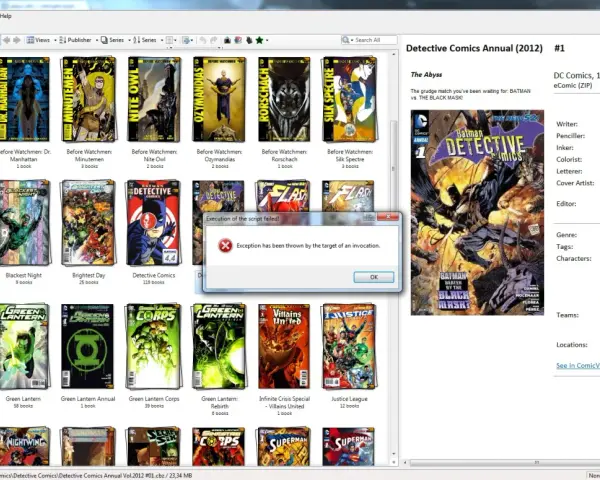Click the green star script icon

259,40
